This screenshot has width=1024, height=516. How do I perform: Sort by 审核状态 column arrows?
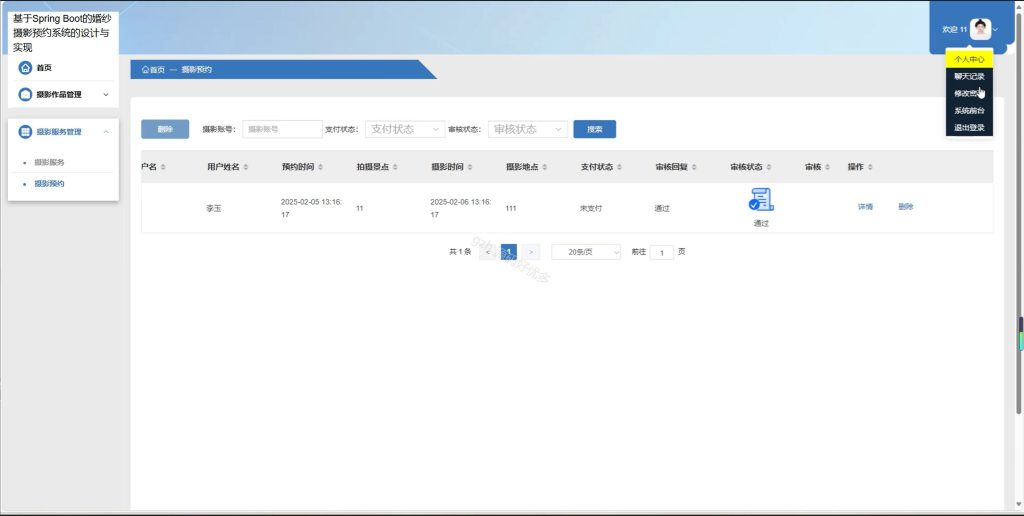[769, 167]
